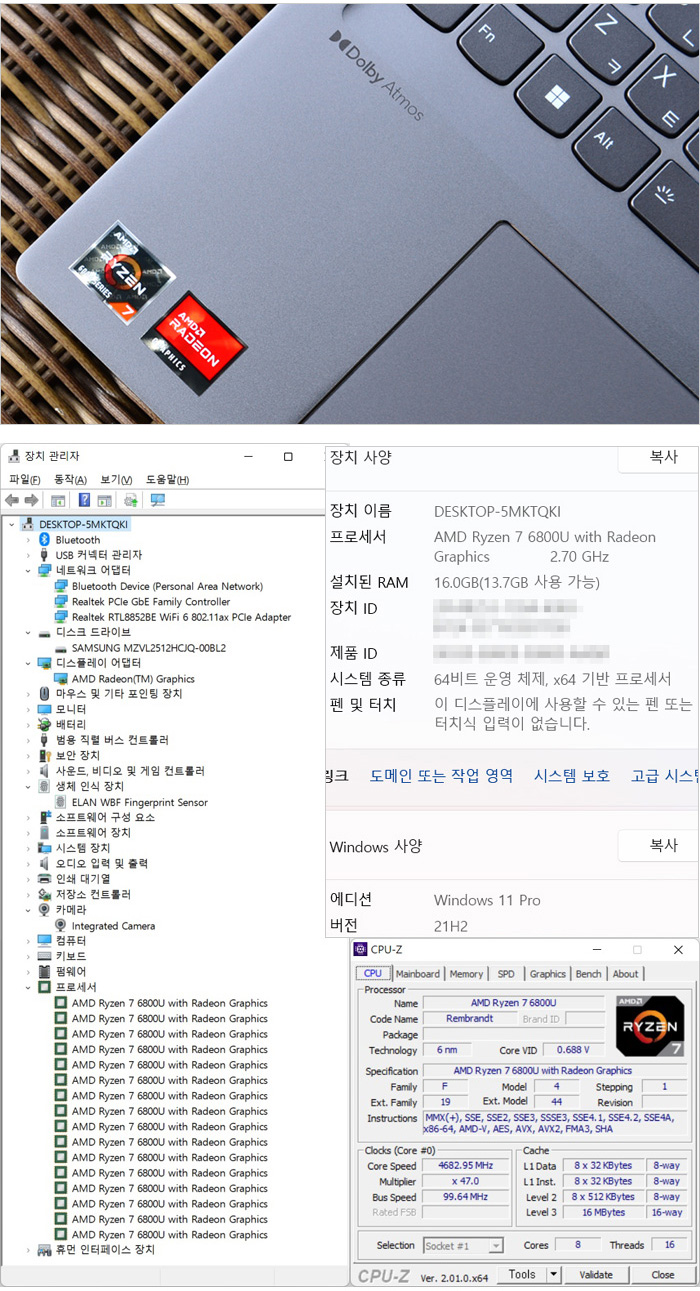
Task: Click the Tools button in CPU-Z
Action: (x=522, y=1275)
